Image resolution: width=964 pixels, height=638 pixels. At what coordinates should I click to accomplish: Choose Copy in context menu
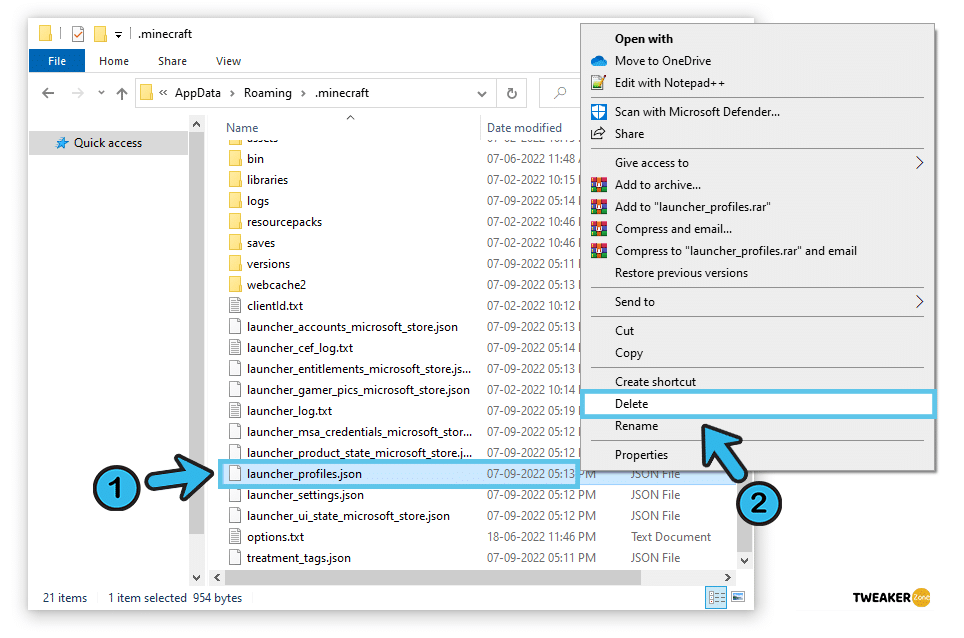[x=629, y=353]
